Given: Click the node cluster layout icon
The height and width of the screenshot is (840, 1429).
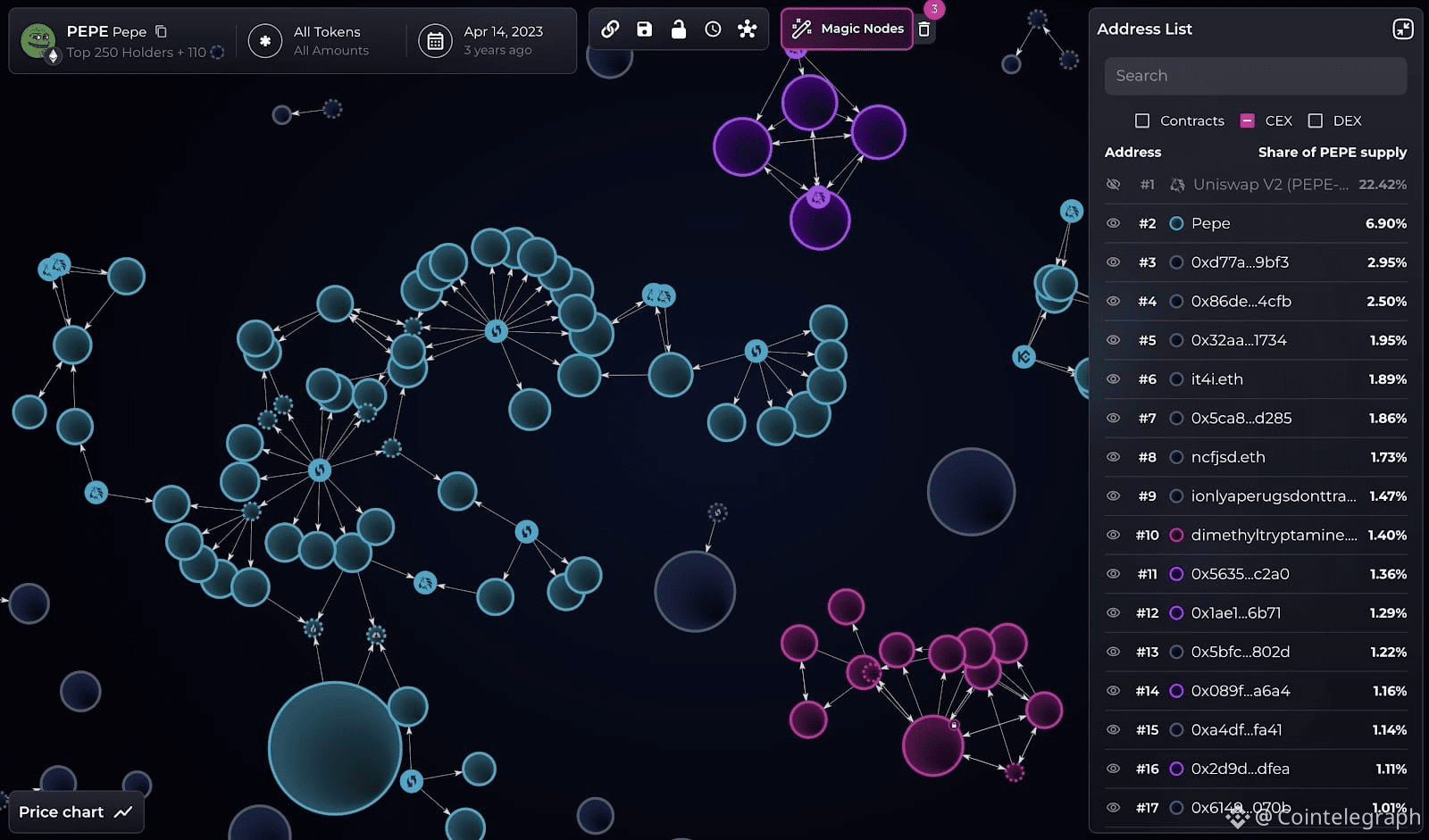Looking at the screenshot, I should pos(748,29).
